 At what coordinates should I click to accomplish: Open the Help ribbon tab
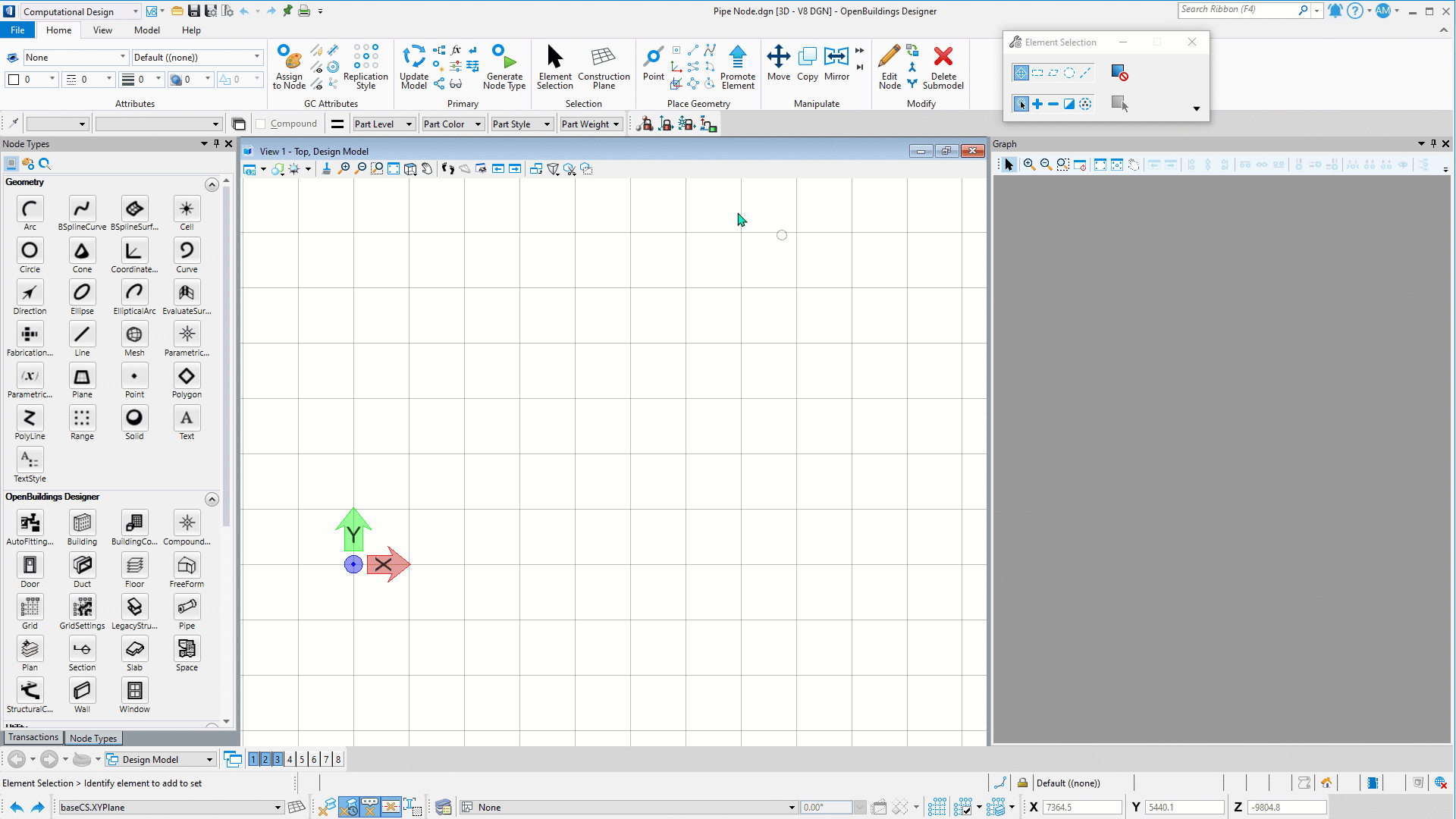(x=191, y=30)
